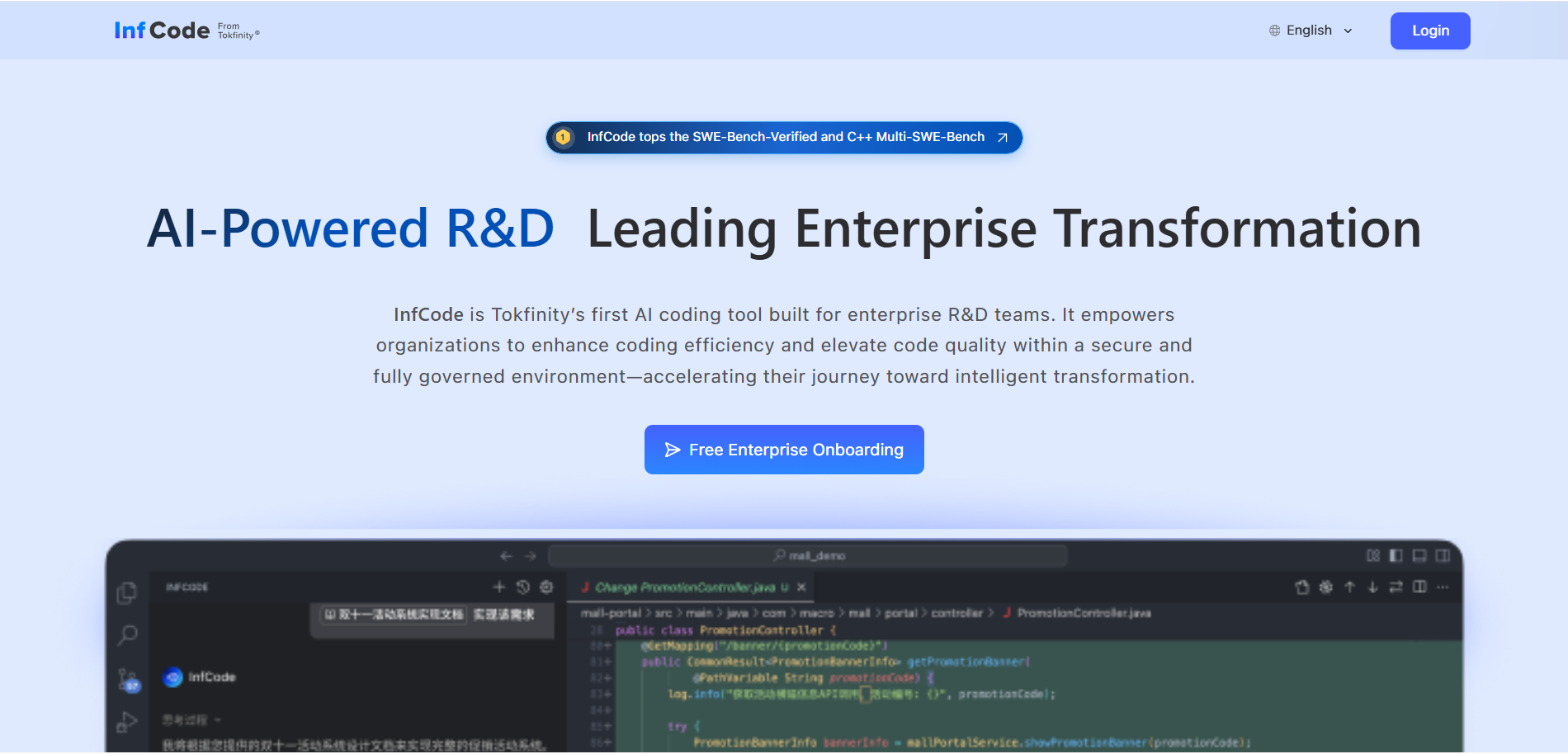Click the mall_demo search field in IDE
1568x754 pixels.
tap(808, 556)
